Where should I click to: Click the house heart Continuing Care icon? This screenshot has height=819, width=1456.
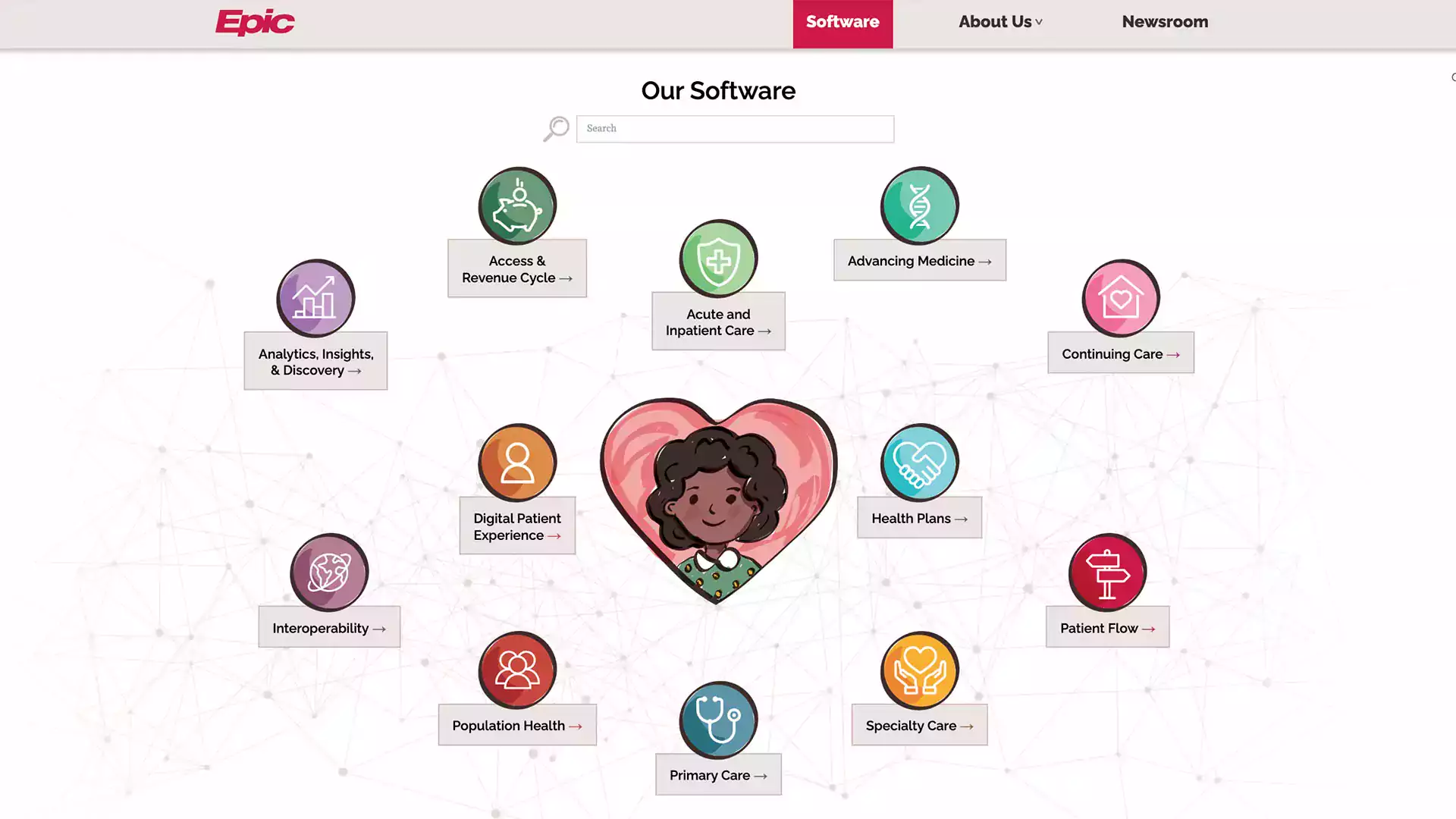[1120, 298]
